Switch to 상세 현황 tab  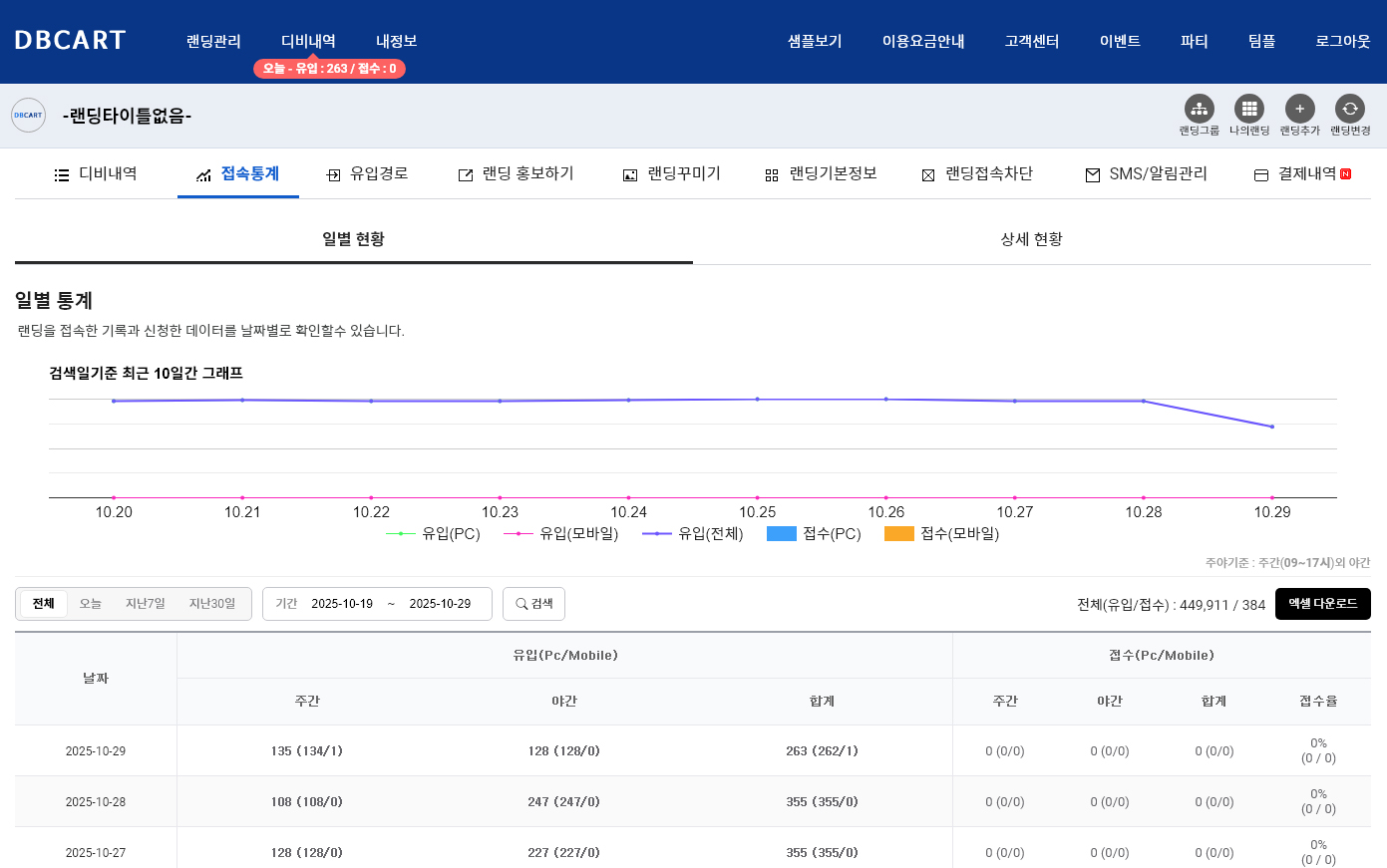[1031, 239]
